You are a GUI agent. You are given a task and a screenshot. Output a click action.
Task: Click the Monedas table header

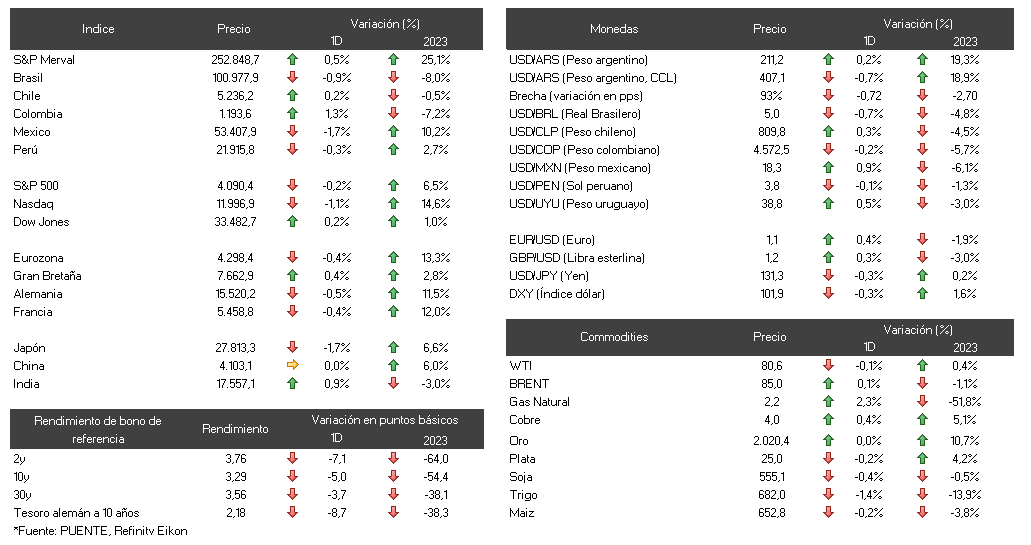[614, 29]
